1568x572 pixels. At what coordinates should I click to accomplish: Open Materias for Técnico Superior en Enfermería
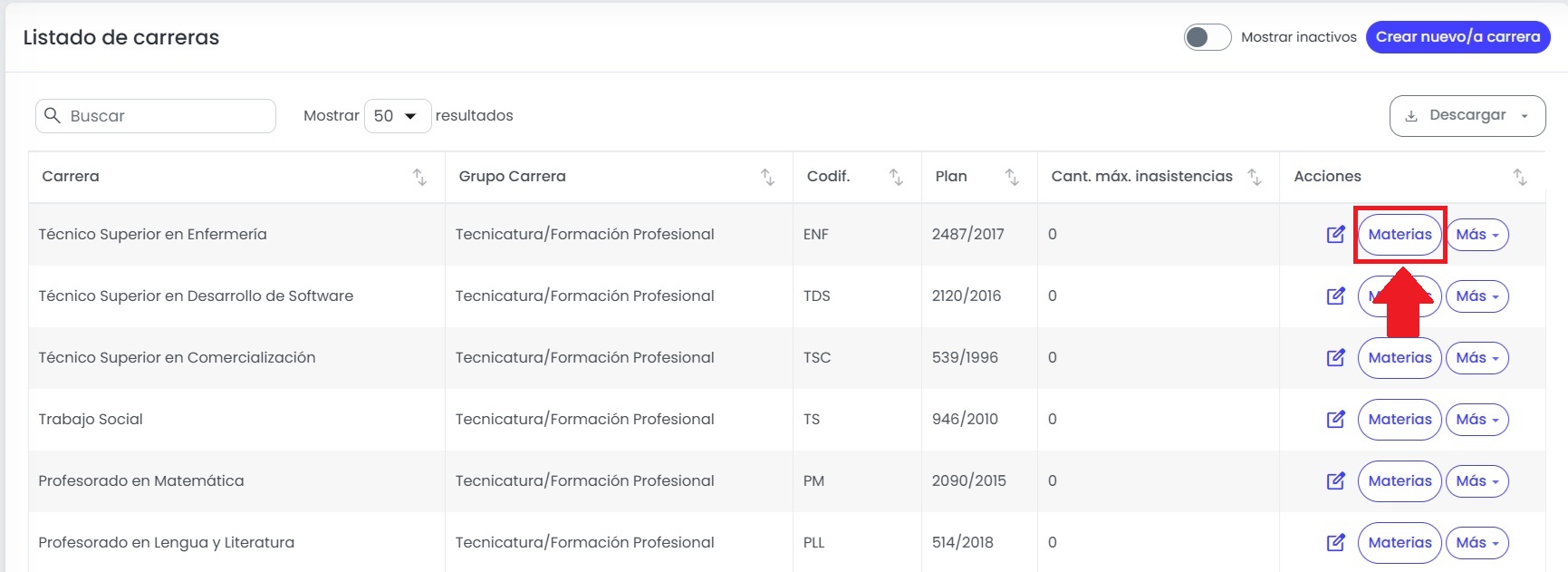(x=1400, y=235)
